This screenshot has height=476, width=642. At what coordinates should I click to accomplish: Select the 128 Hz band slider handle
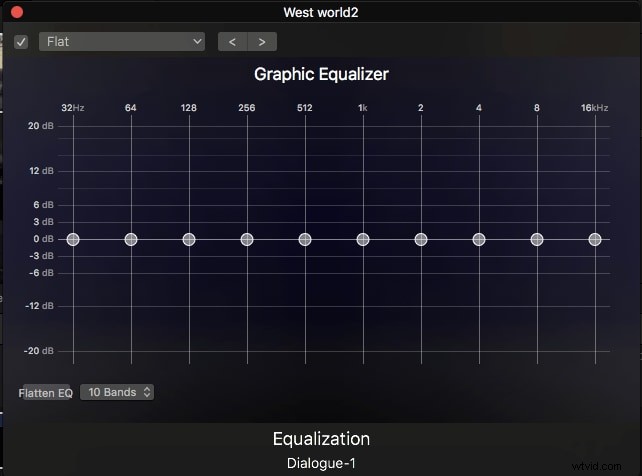tap(189, 239)
